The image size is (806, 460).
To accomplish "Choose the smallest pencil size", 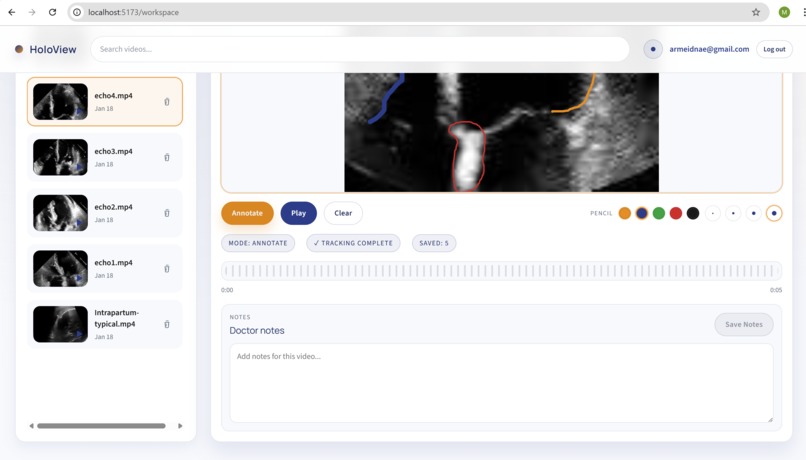I will pos(712,213).
